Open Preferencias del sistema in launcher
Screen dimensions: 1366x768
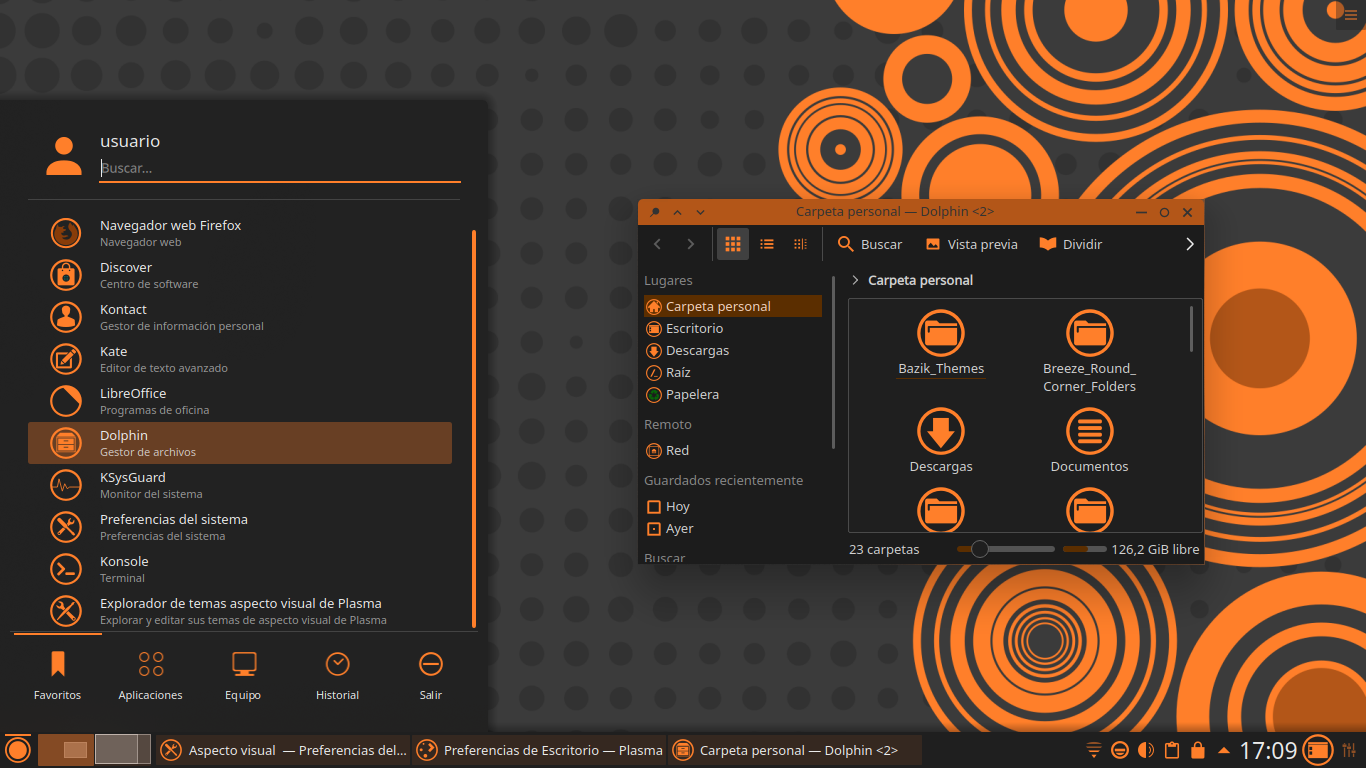240,527
